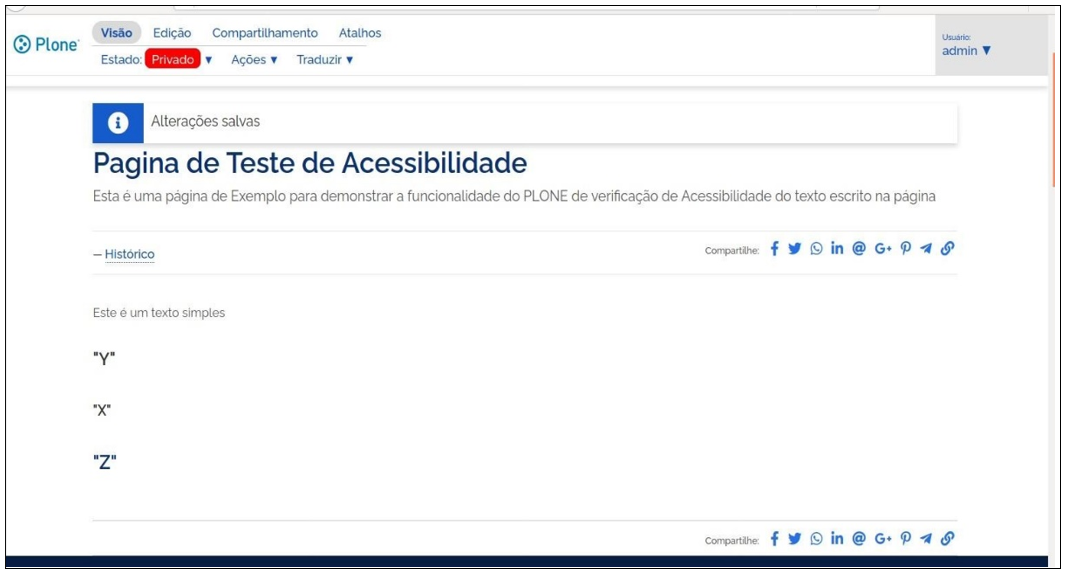Share on Google+ from the bottom share bar
This screenshot has height=574, width=1067.
point(883,539)
